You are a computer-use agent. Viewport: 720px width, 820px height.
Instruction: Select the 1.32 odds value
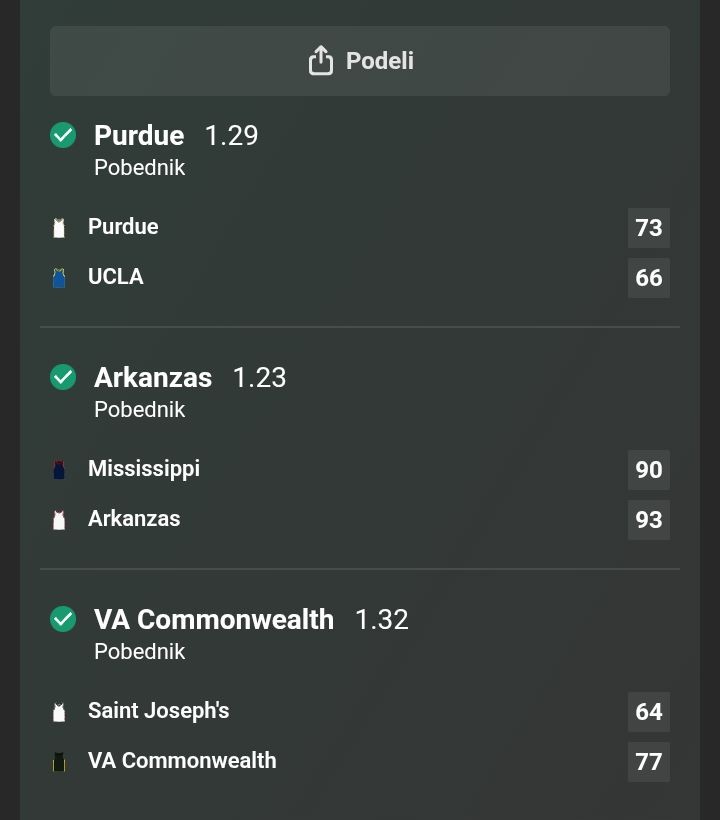(382, 619)
